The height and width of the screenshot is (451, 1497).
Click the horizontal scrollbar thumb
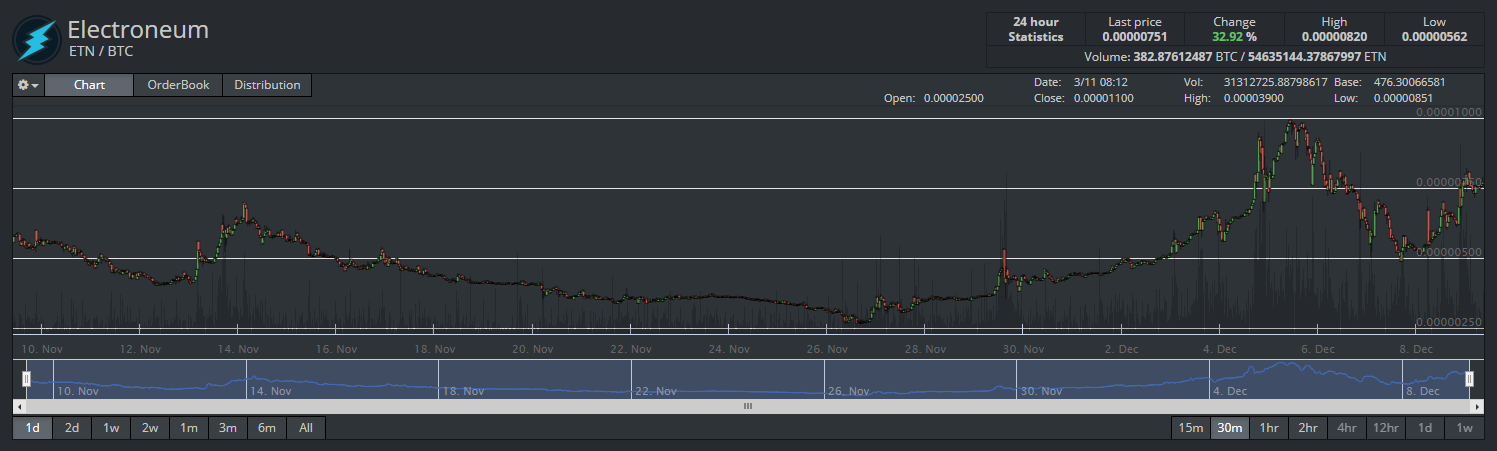(748, 407)
